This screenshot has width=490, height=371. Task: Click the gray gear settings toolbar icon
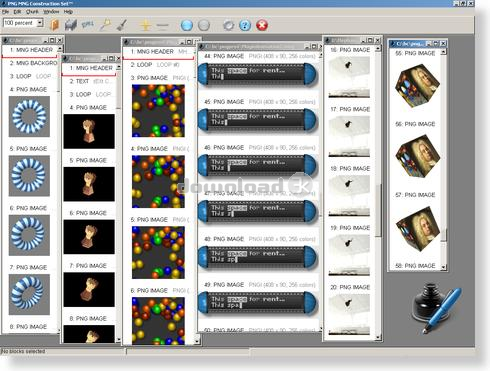pyautogui.click(x=228, y=25)
